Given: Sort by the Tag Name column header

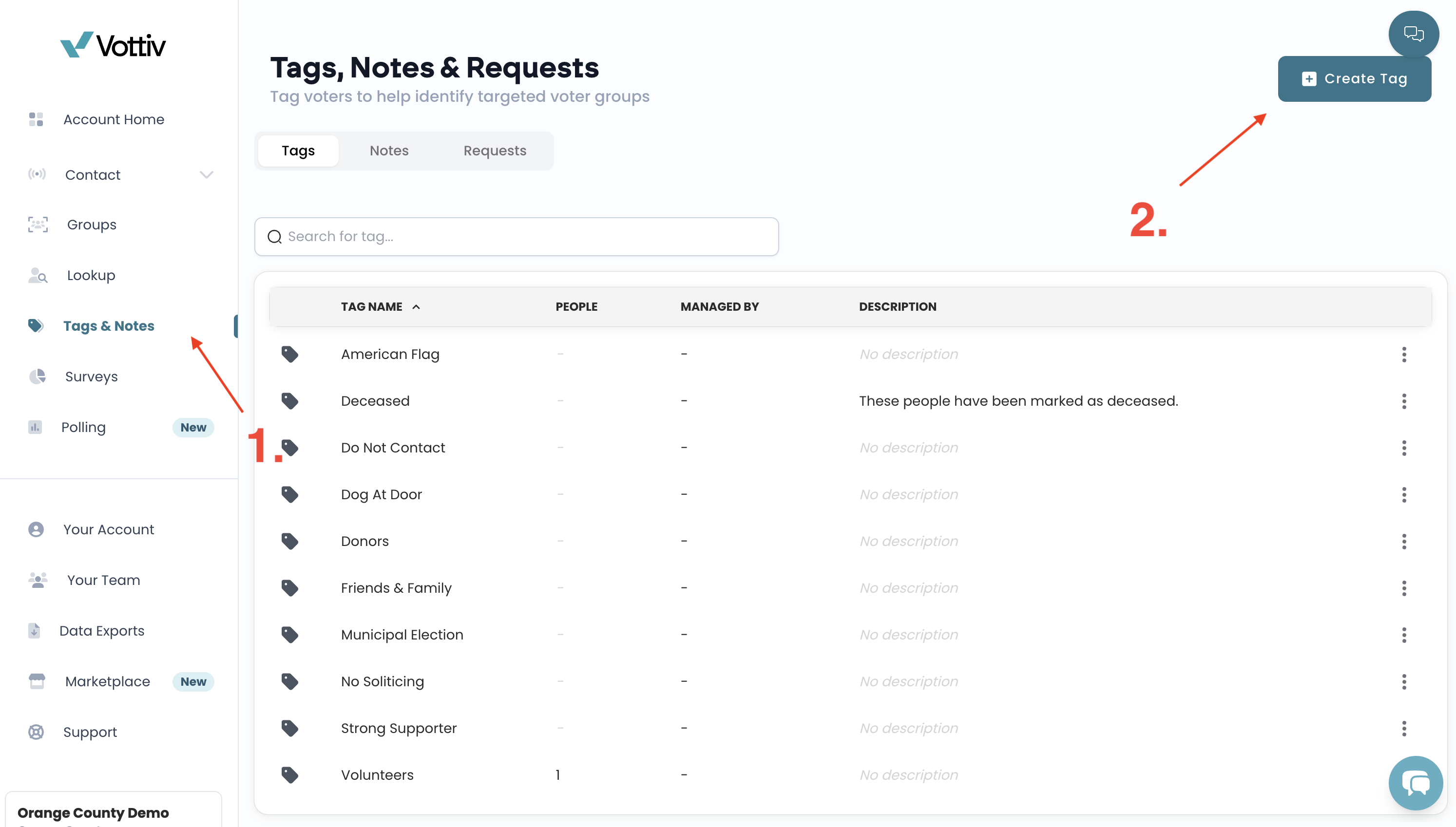Looking at the screenshot, I should click(x=380, y=307).
